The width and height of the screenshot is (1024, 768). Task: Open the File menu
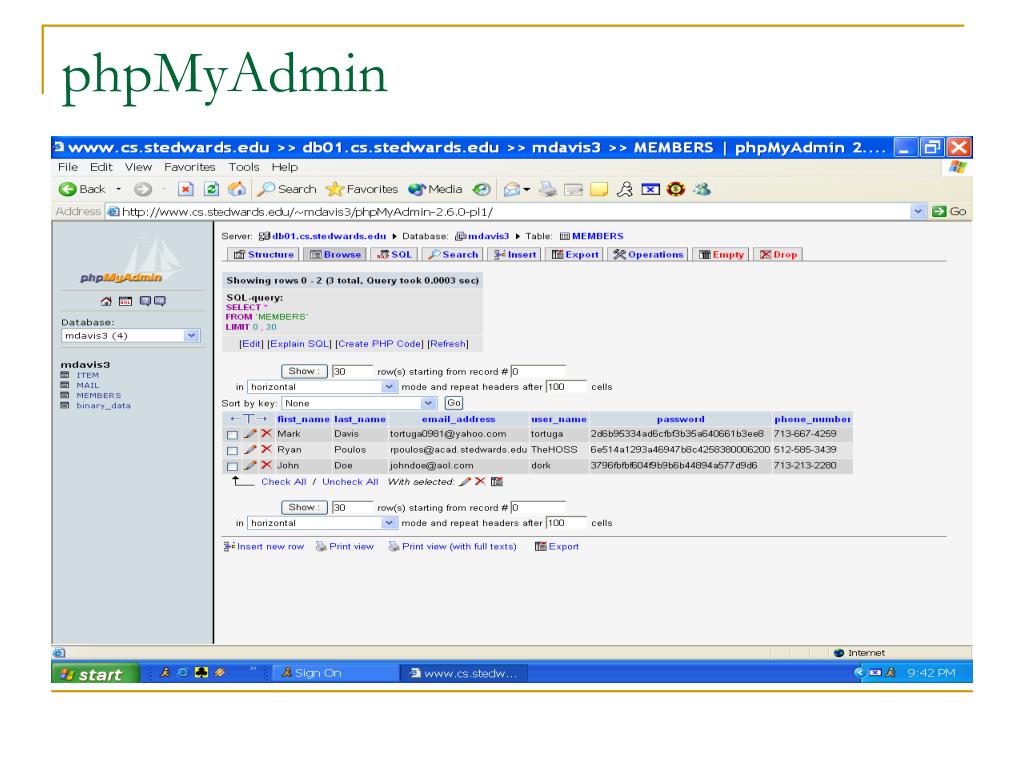[x=68, y=167]
